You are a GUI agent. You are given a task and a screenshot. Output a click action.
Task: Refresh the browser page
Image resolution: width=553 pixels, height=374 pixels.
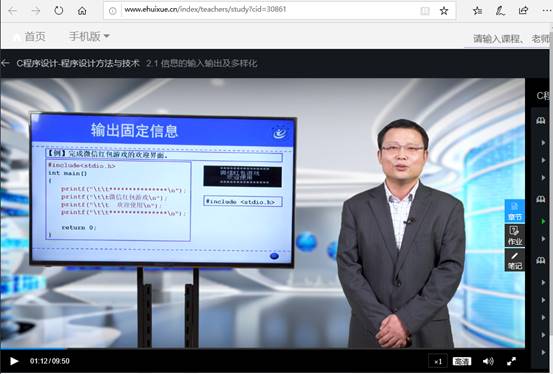click(59, 11)
